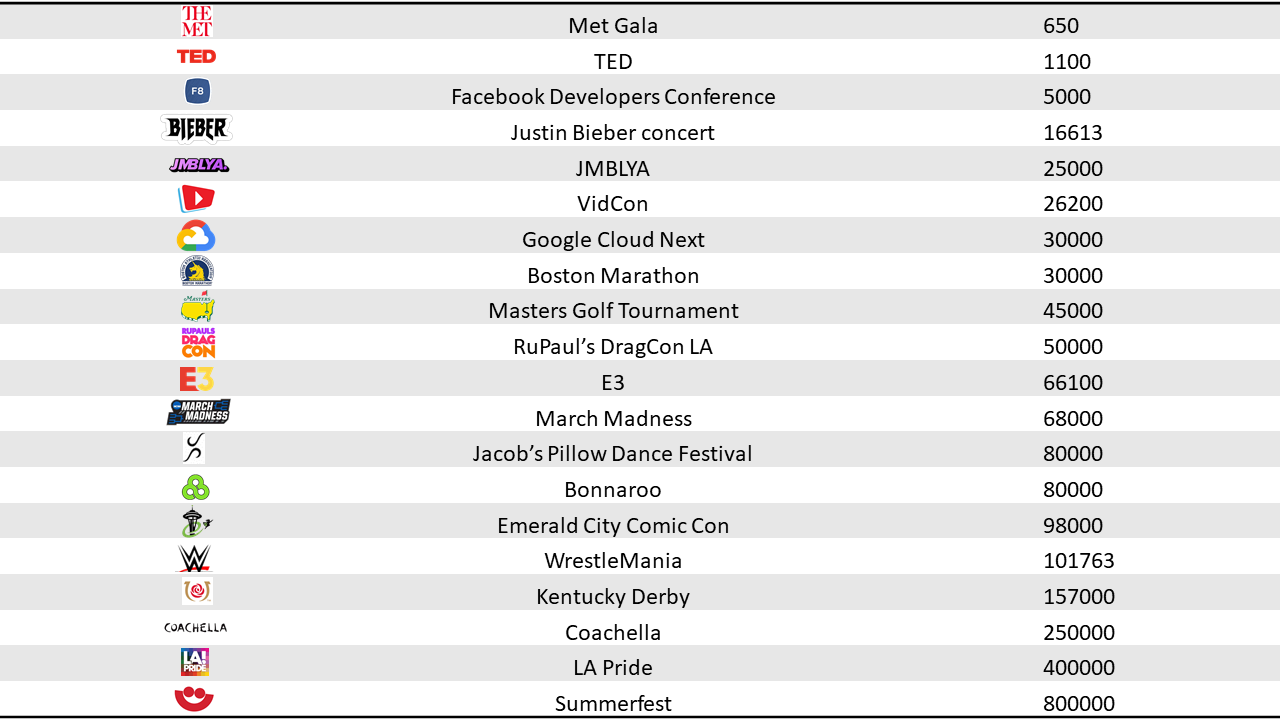Click the Google Cloud logo

click(x=196, y=237)
